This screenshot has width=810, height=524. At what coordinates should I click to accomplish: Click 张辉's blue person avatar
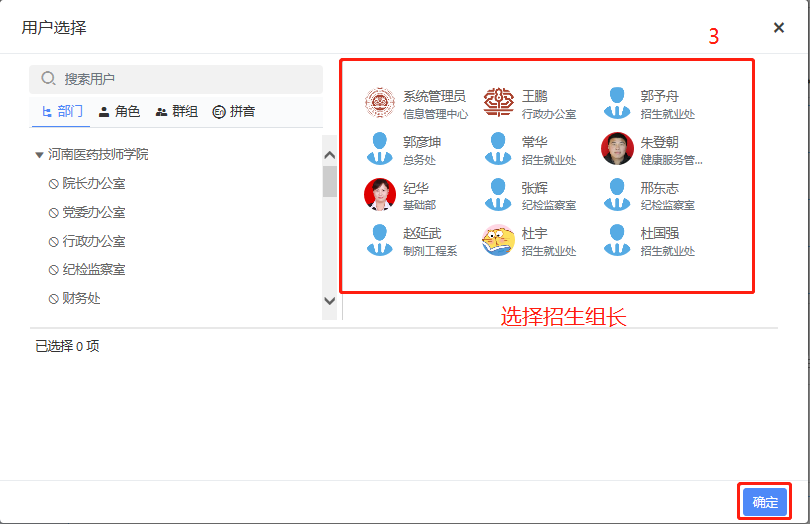click(499, 194)
